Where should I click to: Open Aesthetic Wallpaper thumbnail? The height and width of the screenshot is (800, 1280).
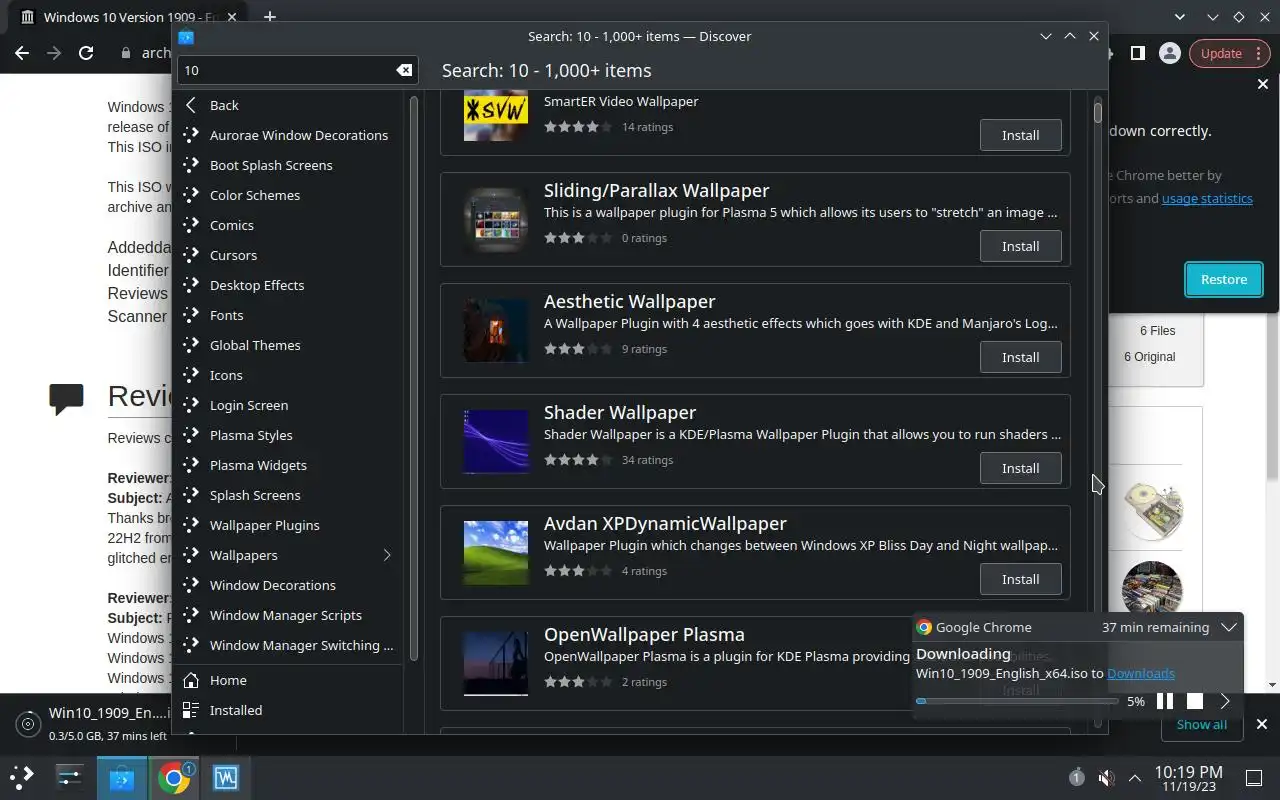[495, 330]
